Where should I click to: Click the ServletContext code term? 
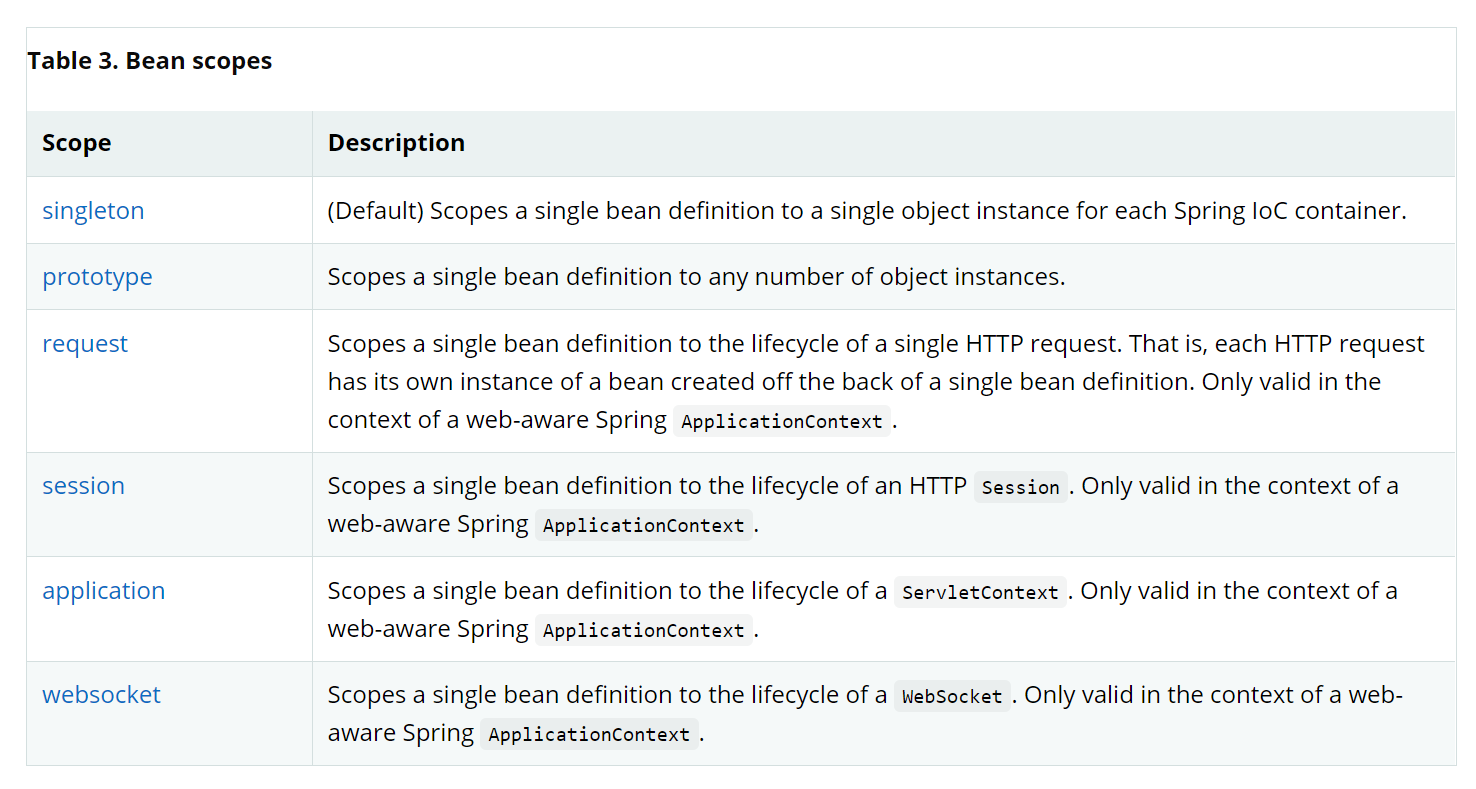980,592
